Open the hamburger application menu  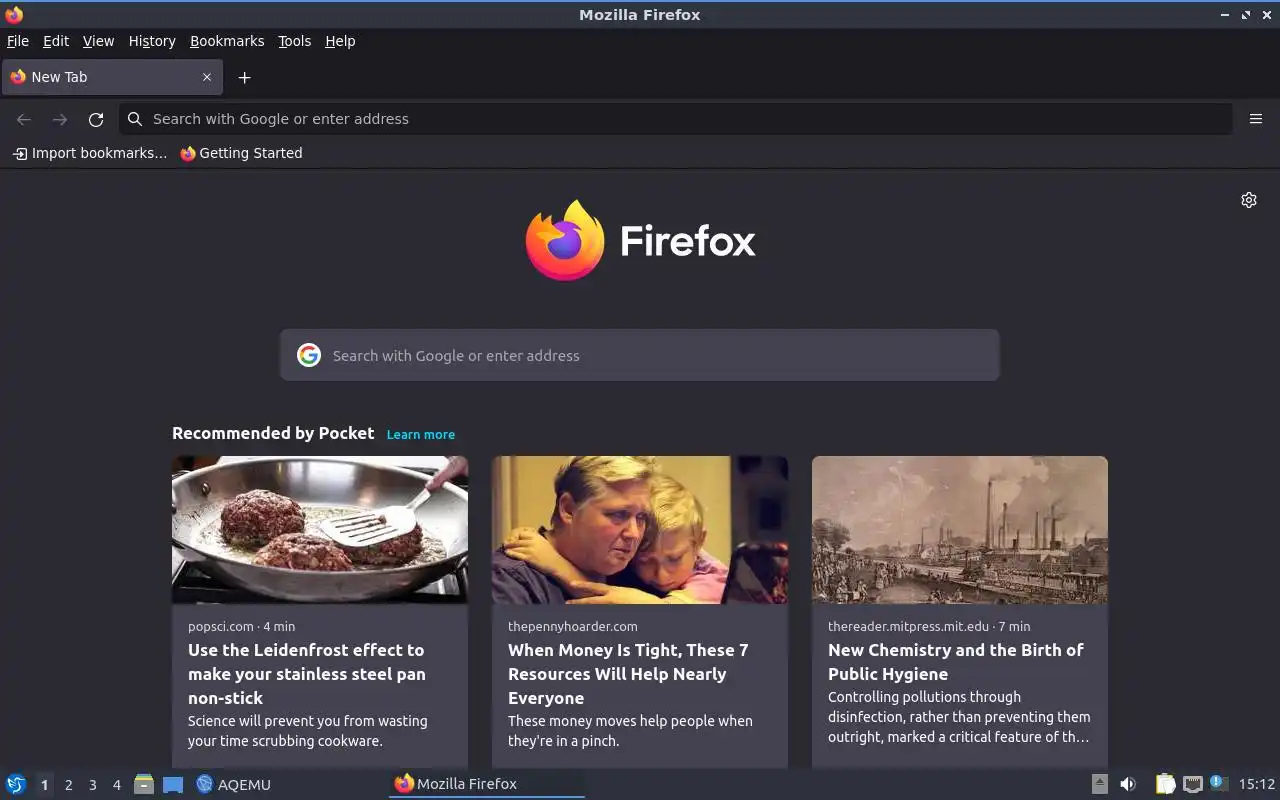coord(1256,119)
